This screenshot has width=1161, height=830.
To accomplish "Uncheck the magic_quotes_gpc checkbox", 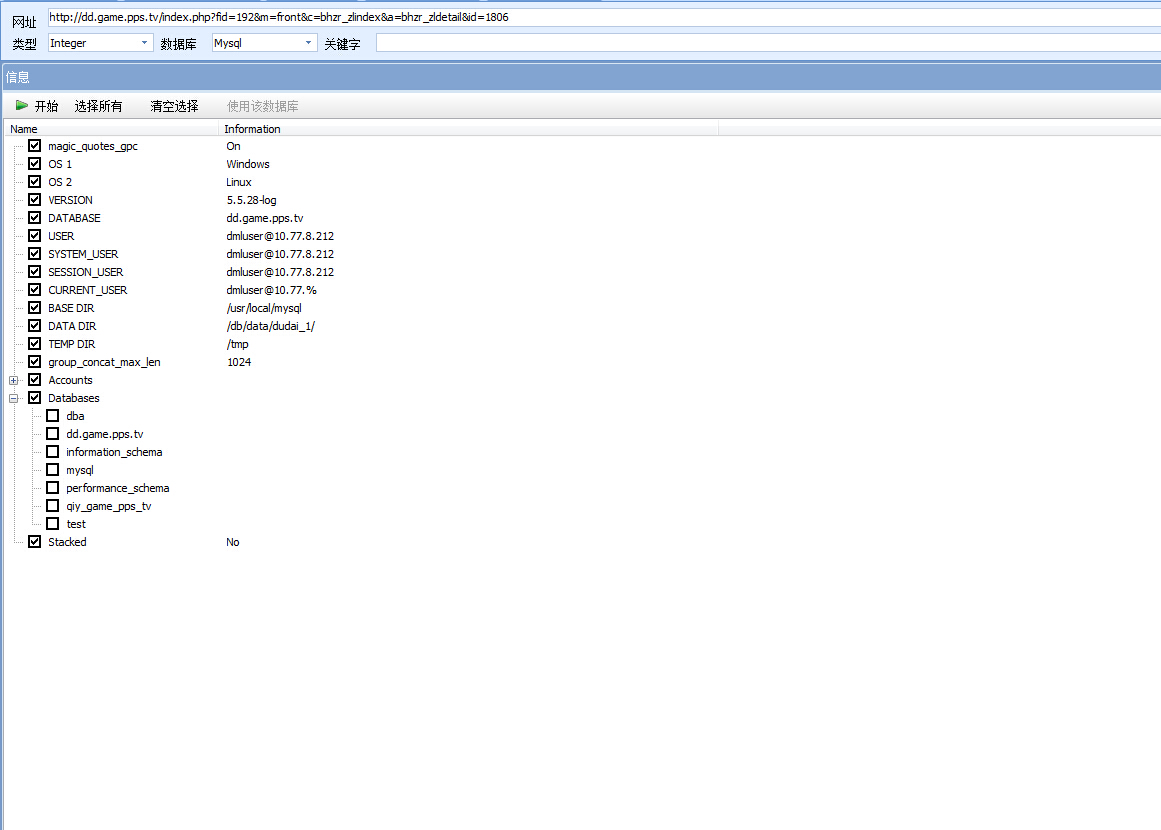I will click(35, 146).
